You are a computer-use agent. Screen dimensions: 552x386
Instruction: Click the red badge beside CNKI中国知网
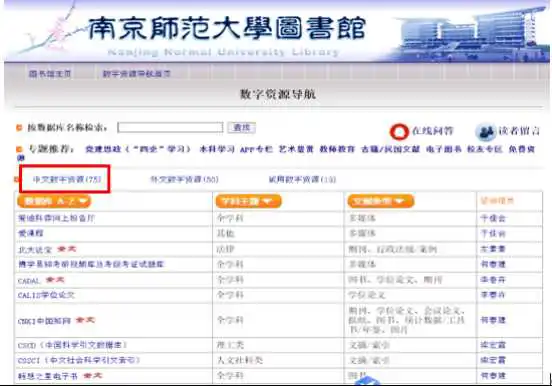point(85,320)
